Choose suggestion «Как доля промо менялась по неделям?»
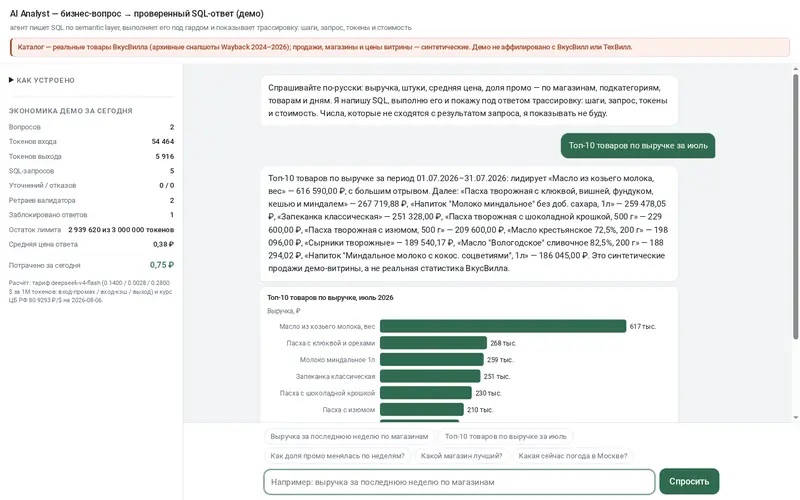Viewport: 800px width, 500px height. coord(337,456)
